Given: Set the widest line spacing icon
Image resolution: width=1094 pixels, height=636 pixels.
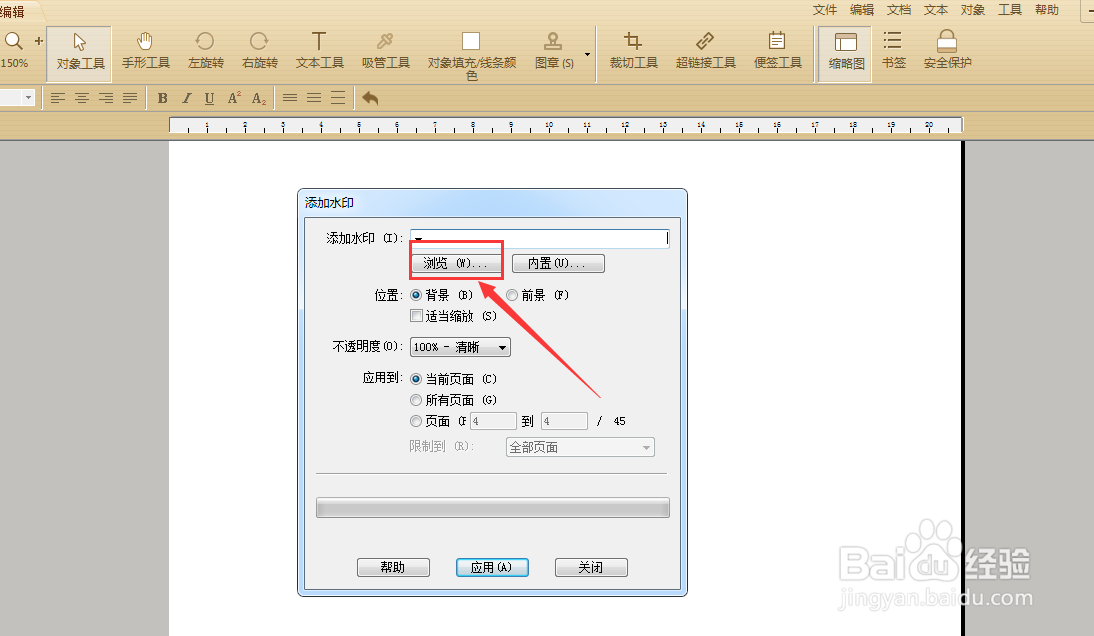Looking at the screenshot, I should pyautogui.click(x=338, y=98).
